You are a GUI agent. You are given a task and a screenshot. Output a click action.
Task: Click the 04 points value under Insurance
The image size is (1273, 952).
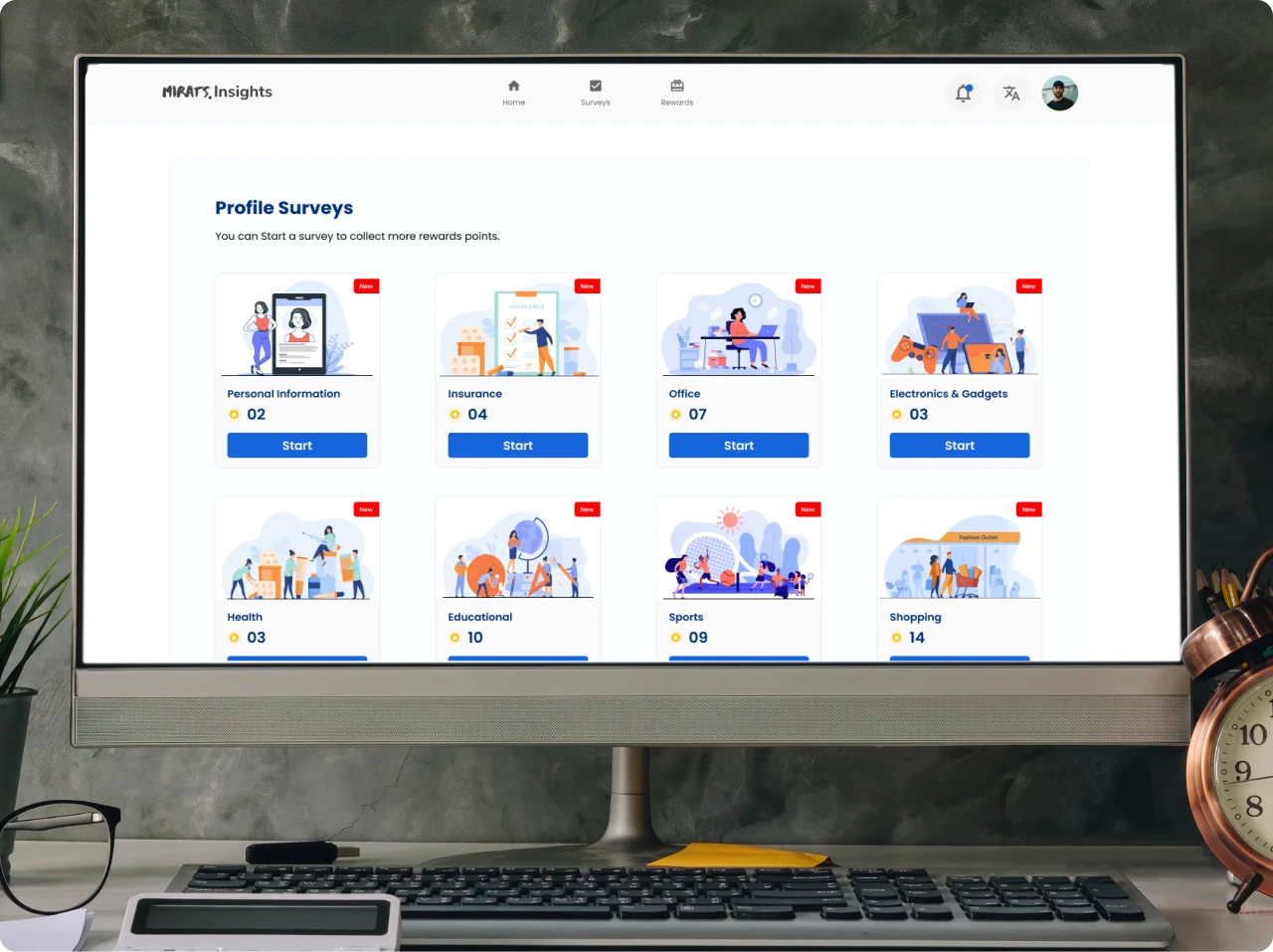[477, 415]
